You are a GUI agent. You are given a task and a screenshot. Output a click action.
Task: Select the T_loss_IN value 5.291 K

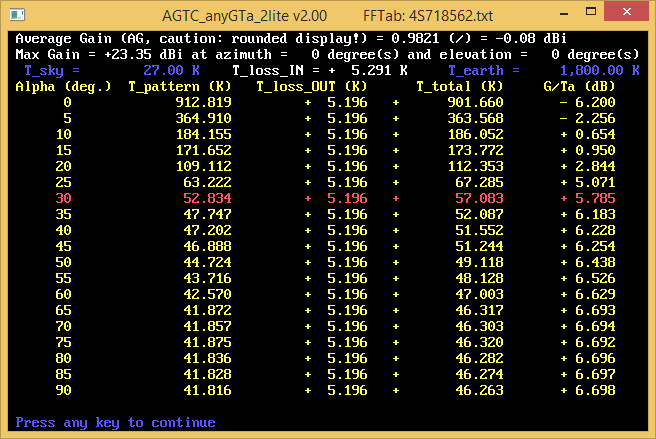point(379,70)
